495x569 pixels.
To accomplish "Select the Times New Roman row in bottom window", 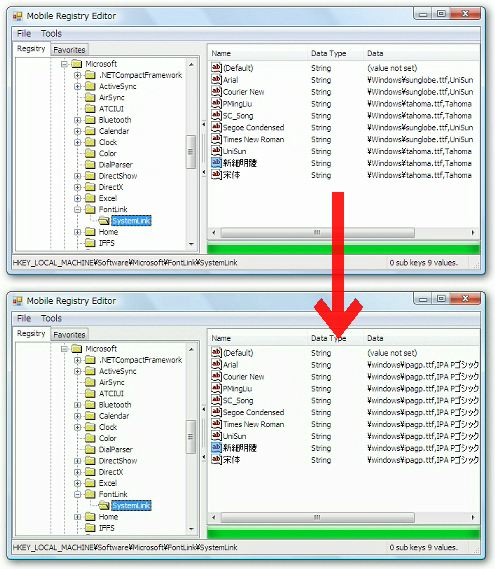I will pos(343,424).
